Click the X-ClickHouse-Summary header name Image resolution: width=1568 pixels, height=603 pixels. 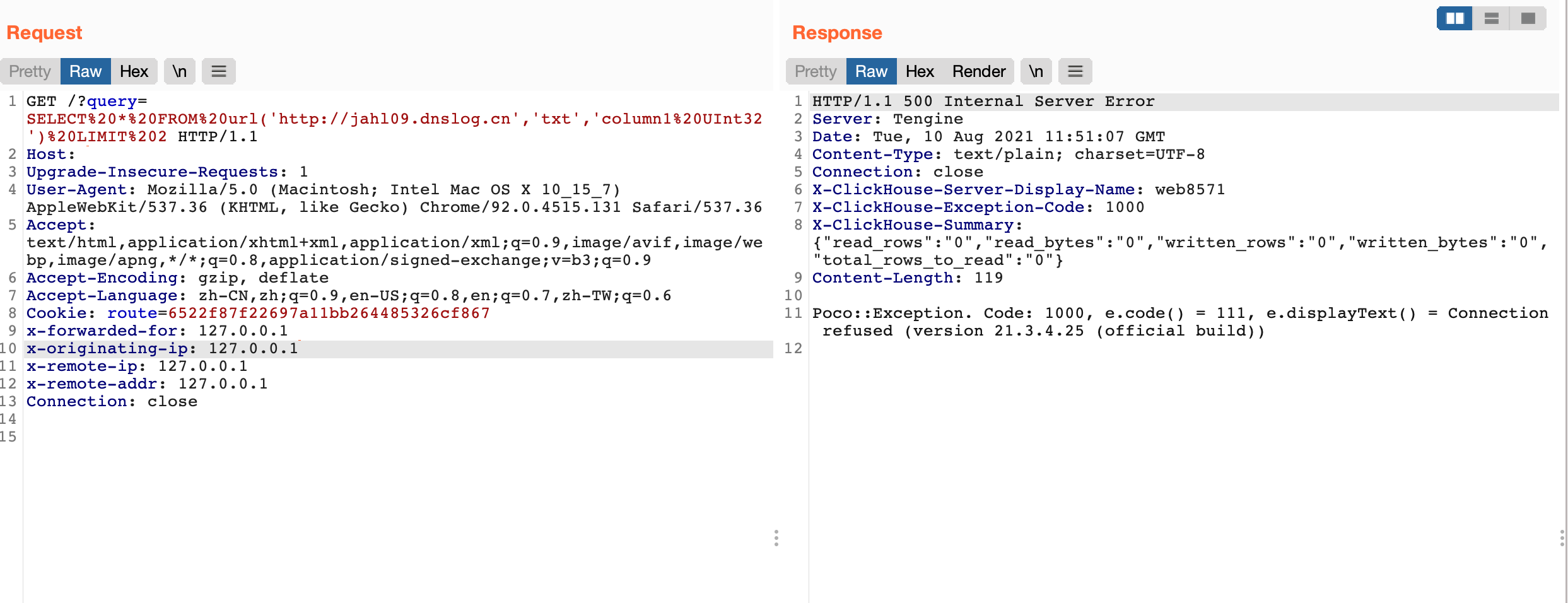pyautogui.click(x=917, y=225)
